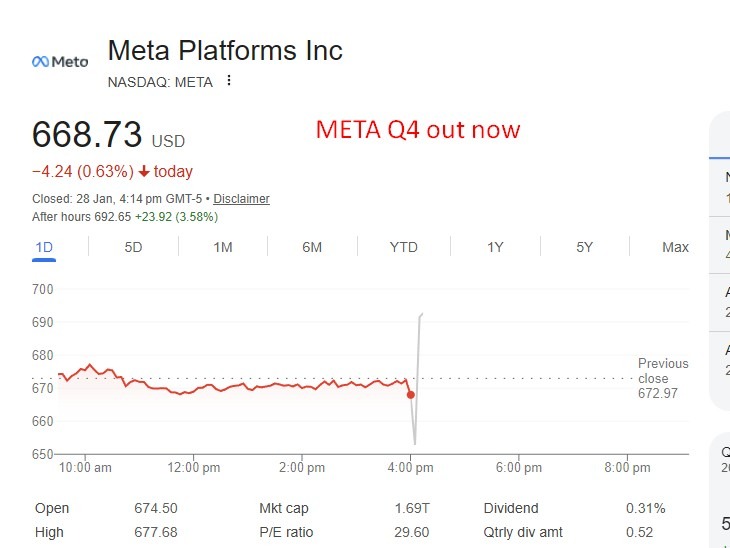Image resolution: width=730 pixels, height=548 pixels.
Task: Show the Max time range chart
Action: (x=675, y=247)
